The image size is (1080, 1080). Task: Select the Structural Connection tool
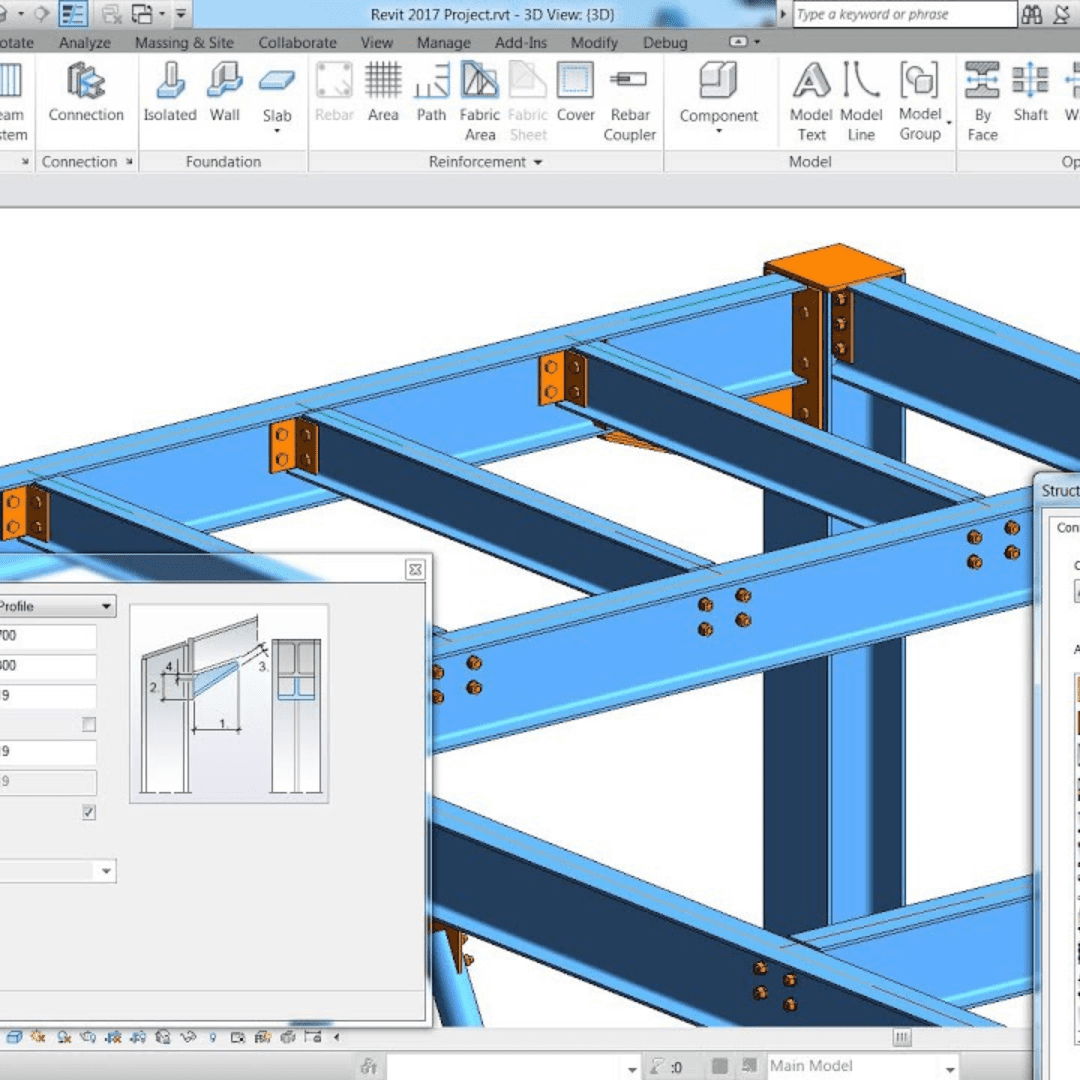pyautogui.click(x=86, y=92)
